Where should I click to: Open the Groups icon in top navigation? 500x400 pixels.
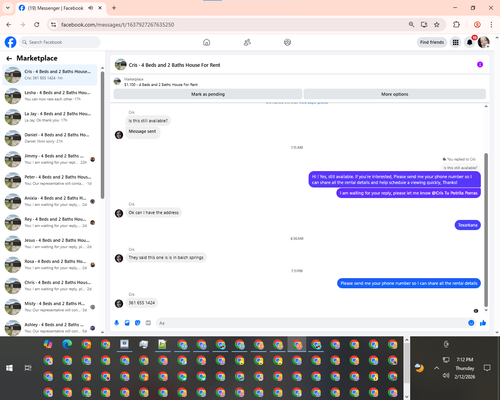pos(287,42)
